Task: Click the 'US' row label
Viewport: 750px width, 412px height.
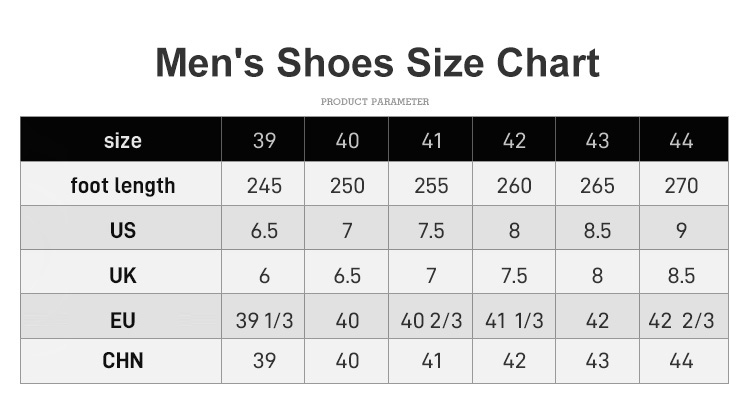Action: click(x=122, y=230)
